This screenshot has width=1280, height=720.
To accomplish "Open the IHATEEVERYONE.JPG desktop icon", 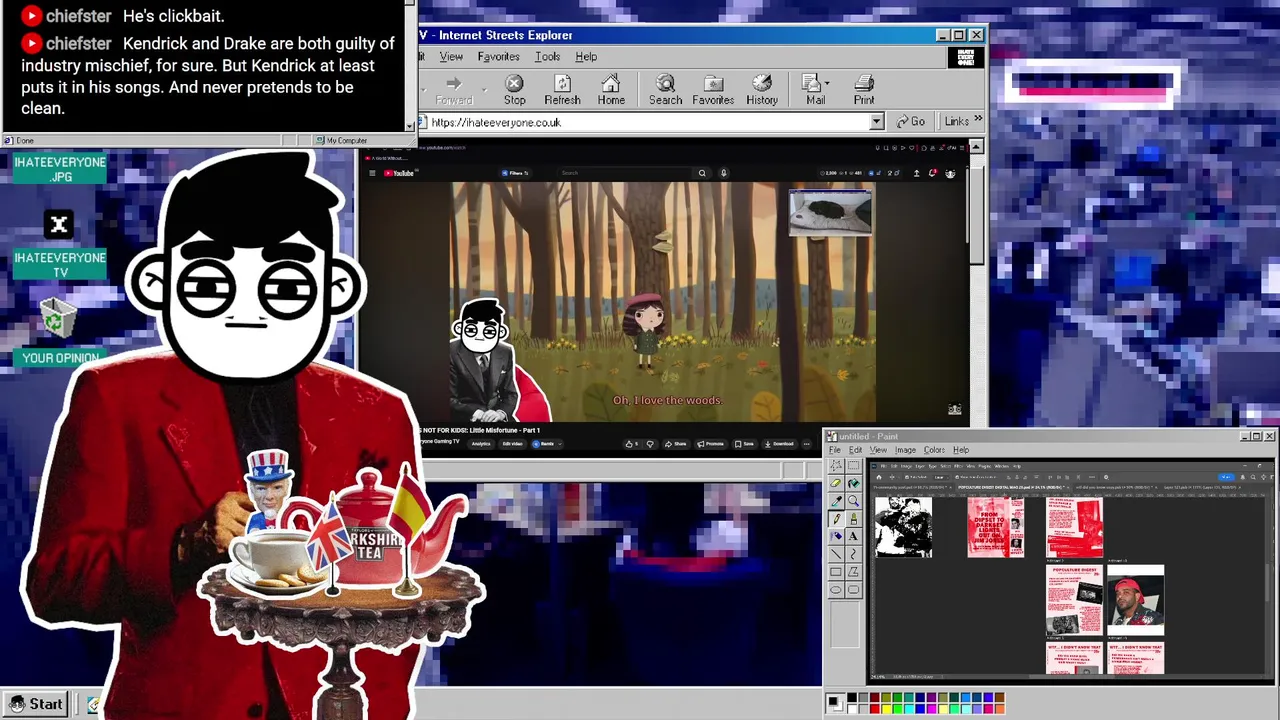I will pyautogui.click(x=60, y=169).
